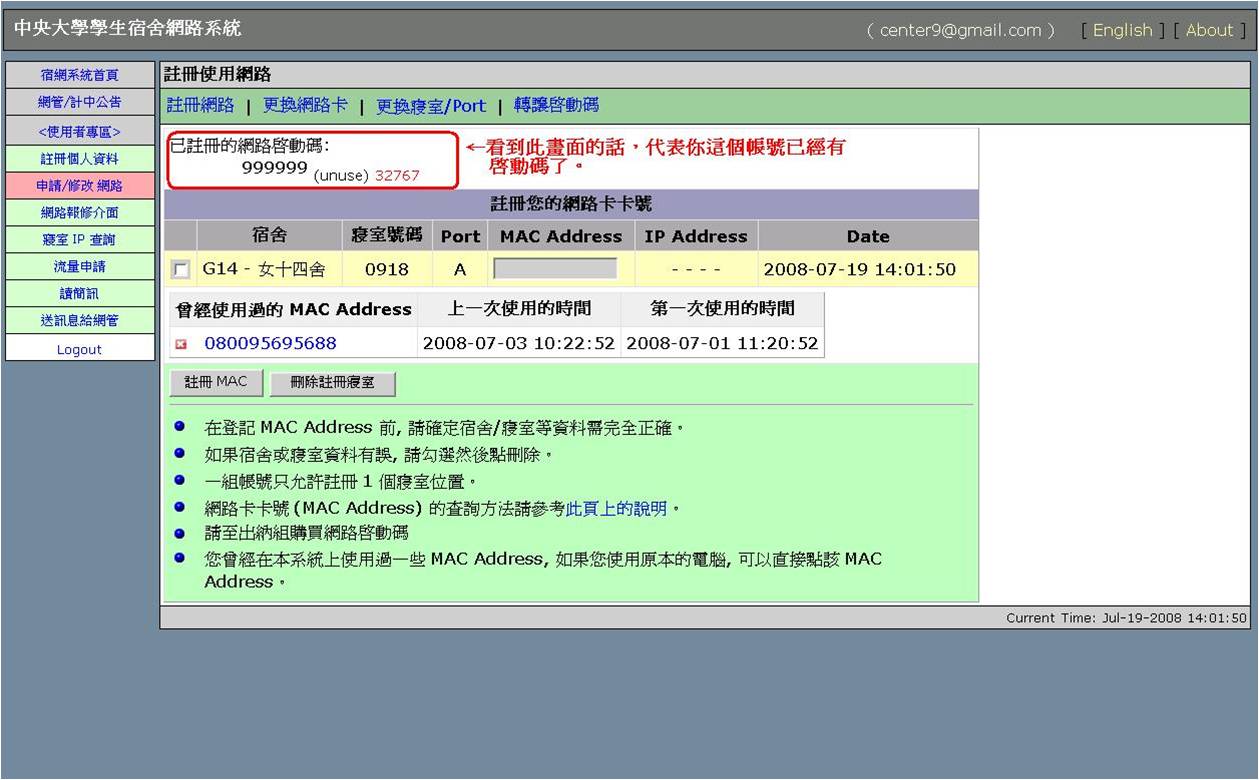This screenshot has width=1259, height=780.
Task: Click the MAC Address input field
Action: 555,269
